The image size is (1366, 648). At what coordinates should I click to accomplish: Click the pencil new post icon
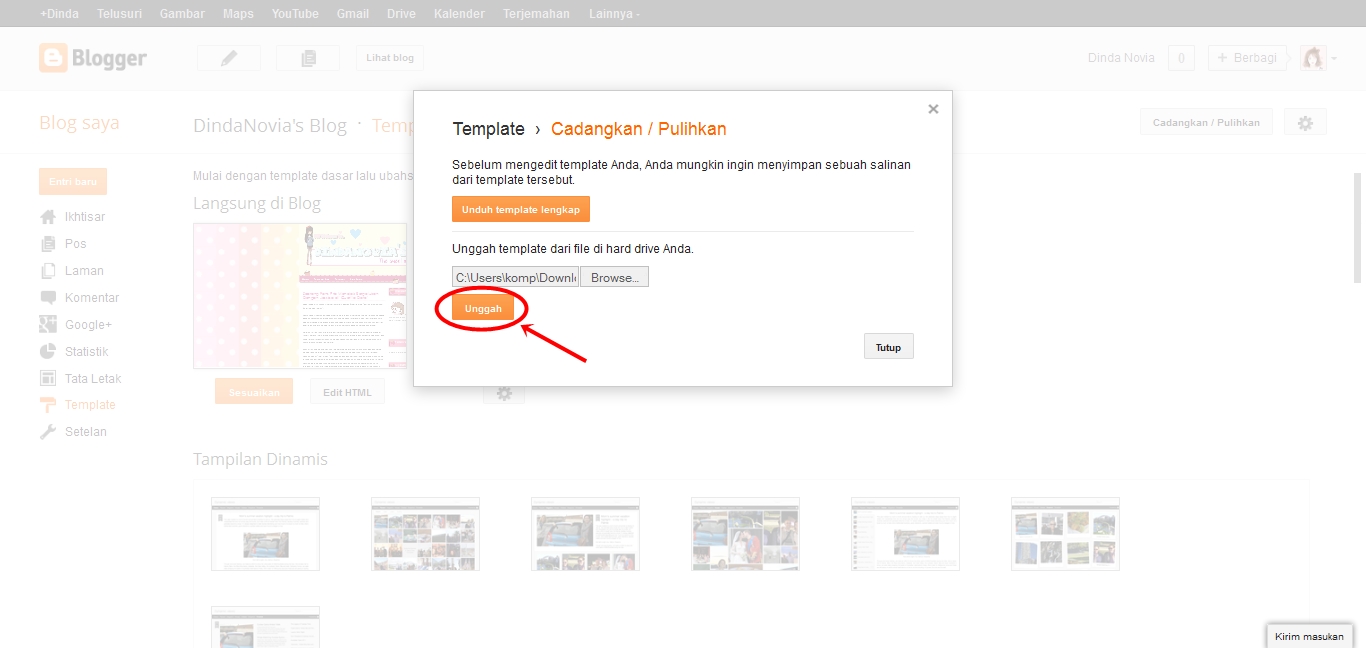(x=228, y=58)
